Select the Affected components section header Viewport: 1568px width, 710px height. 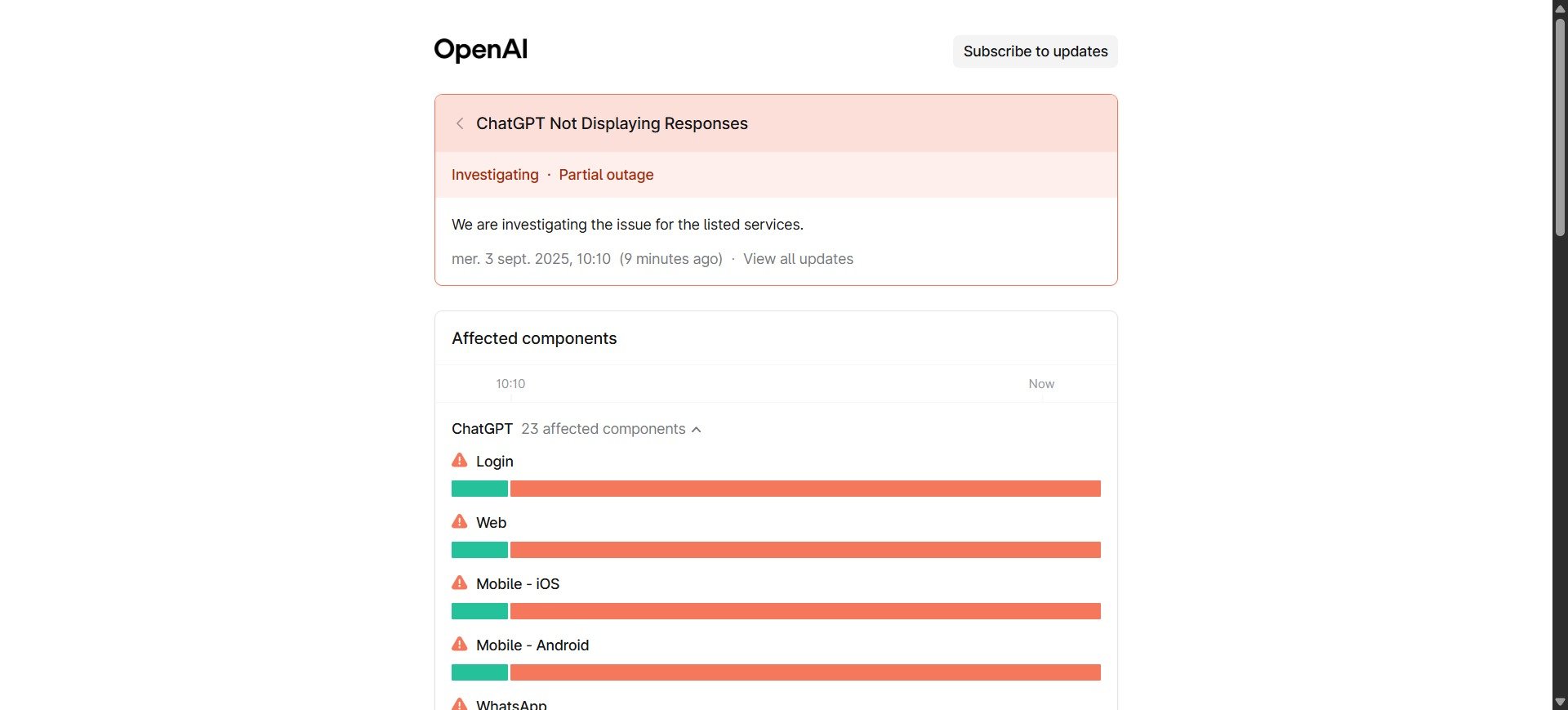[534, 337]
